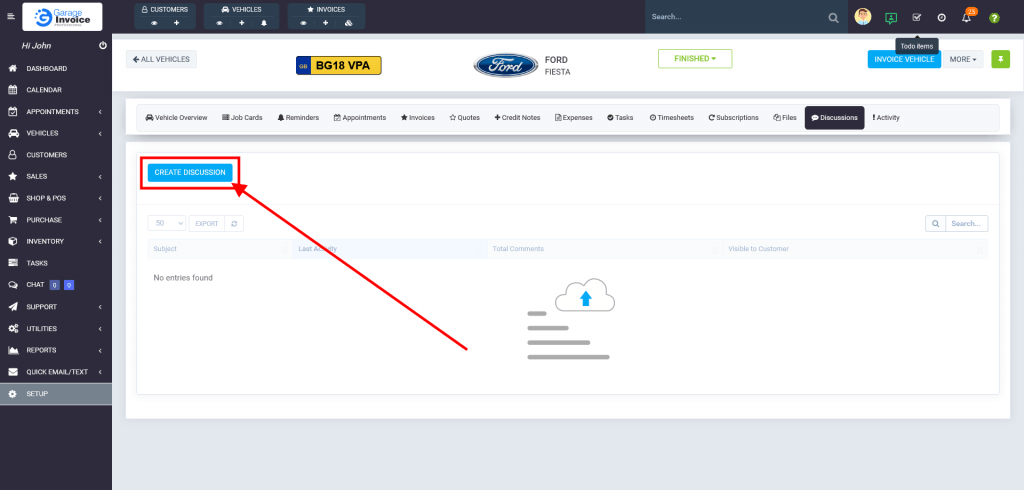Sort the table by Subject column
The image size is (1024, 490).
[x=219, y=249]
